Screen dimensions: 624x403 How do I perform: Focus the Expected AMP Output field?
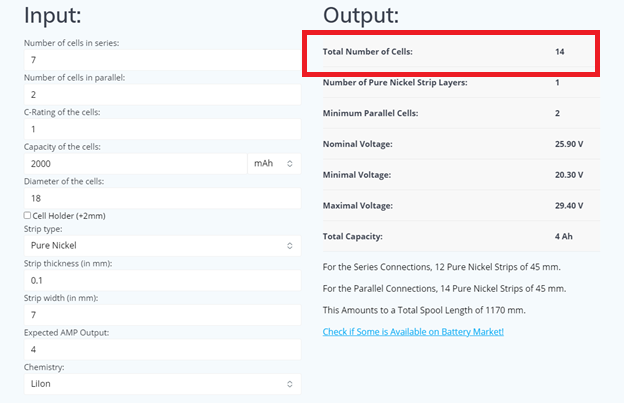pyautogui.click(x=162, y=350)
